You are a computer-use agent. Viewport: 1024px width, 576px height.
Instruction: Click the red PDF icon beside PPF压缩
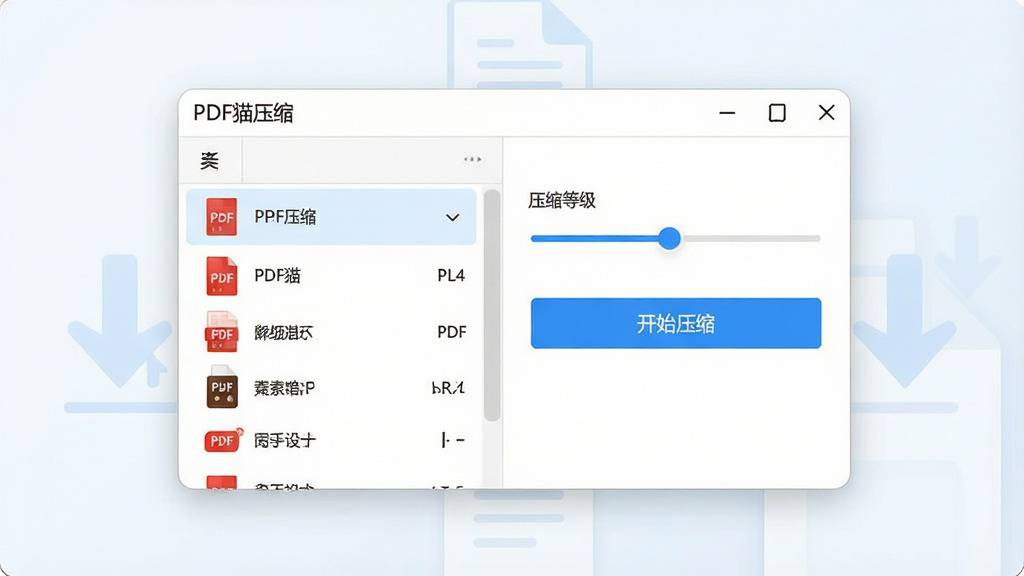coord(221,217)
